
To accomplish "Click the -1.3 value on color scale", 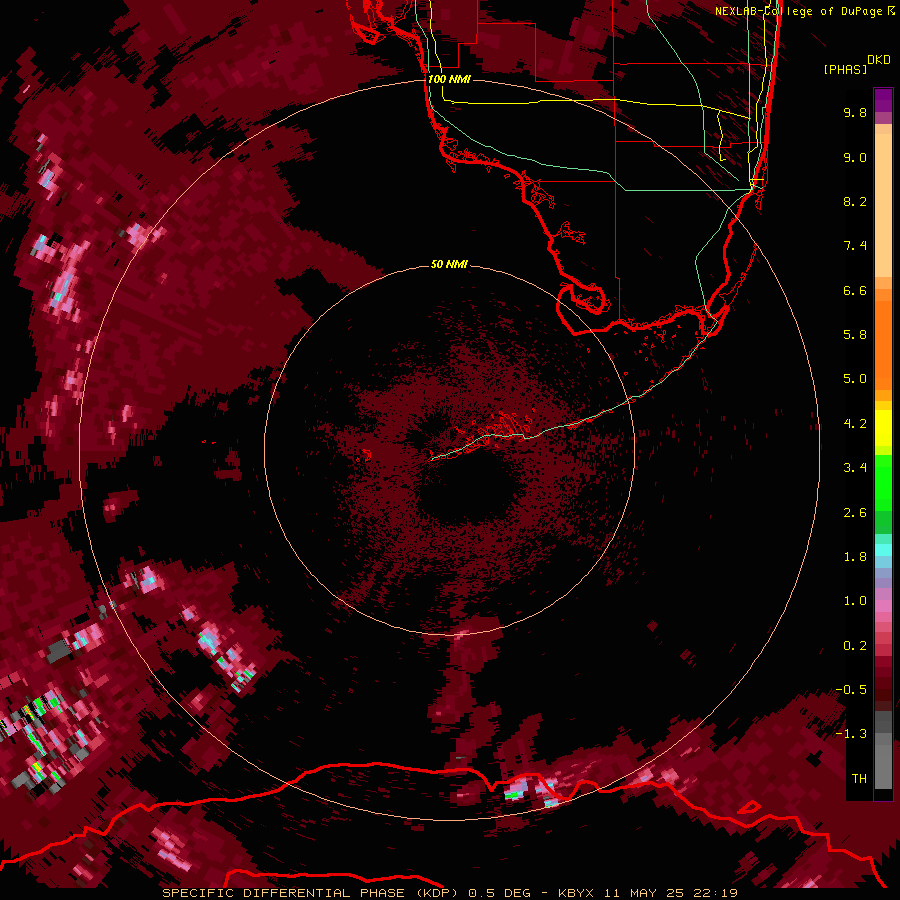I will click(x=852, y=734).
